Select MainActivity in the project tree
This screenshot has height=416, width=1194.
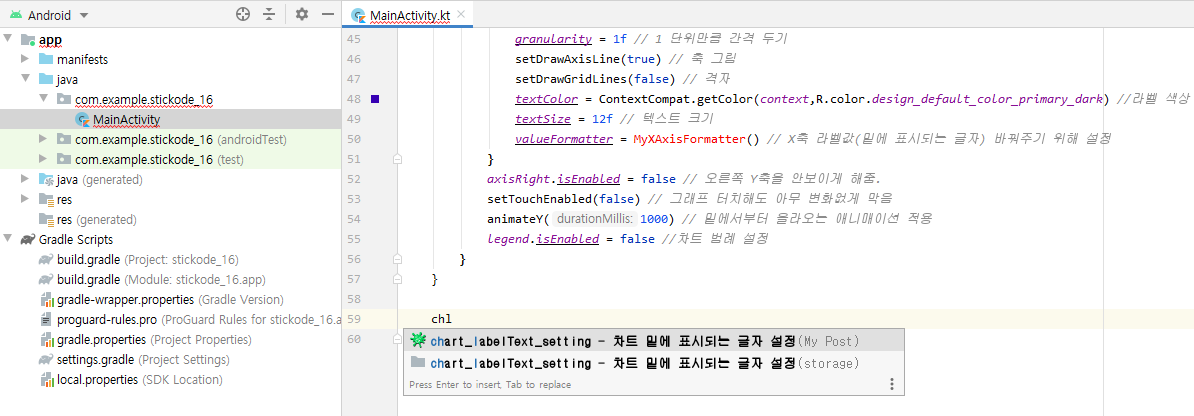[x=126, y=120]
